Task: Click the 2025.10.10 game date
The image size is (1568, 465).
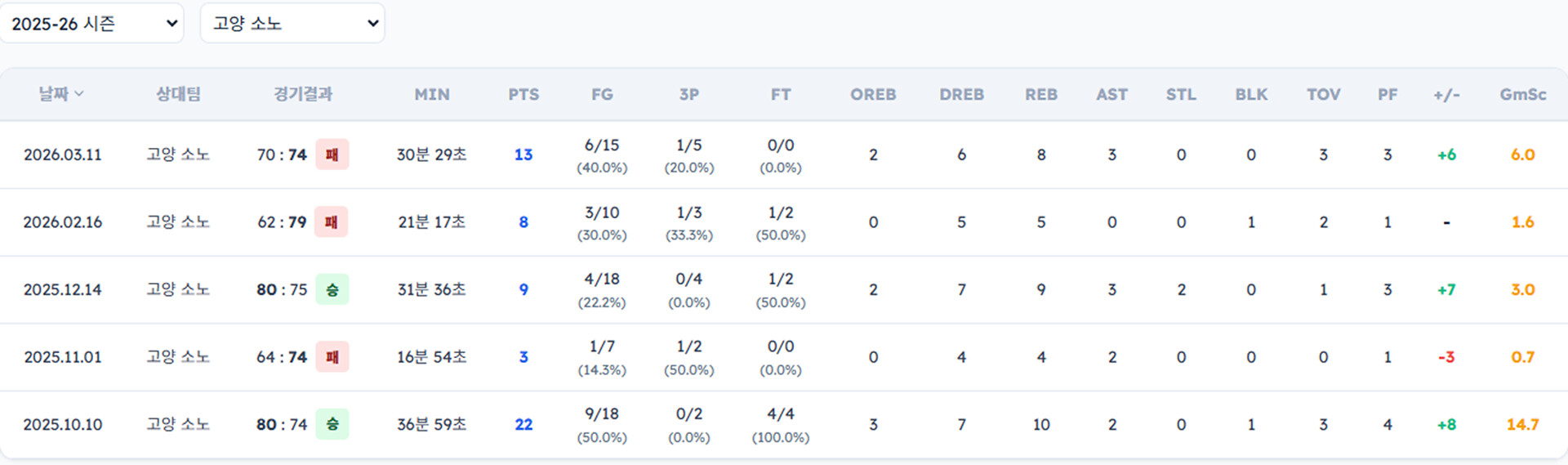Action: [x=63, y=424]
